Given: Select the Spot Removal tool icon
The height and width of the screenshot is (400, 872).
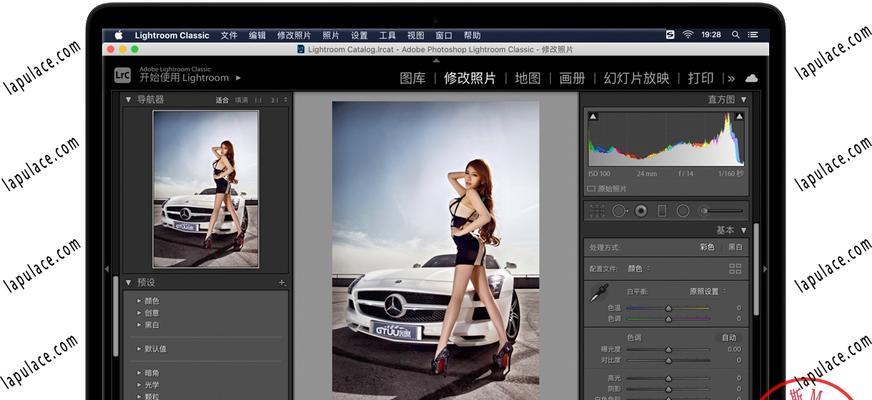Looking at the screenshot, I should point(620,211).
